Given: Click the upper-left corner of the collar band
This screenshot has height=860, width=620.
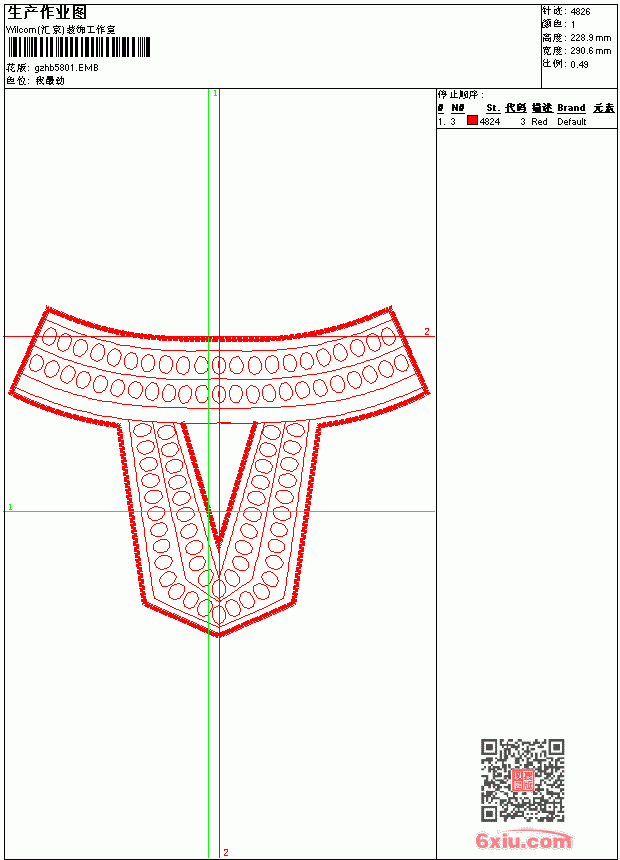Looking at the screenshot, I should click(x=48, y=309).
